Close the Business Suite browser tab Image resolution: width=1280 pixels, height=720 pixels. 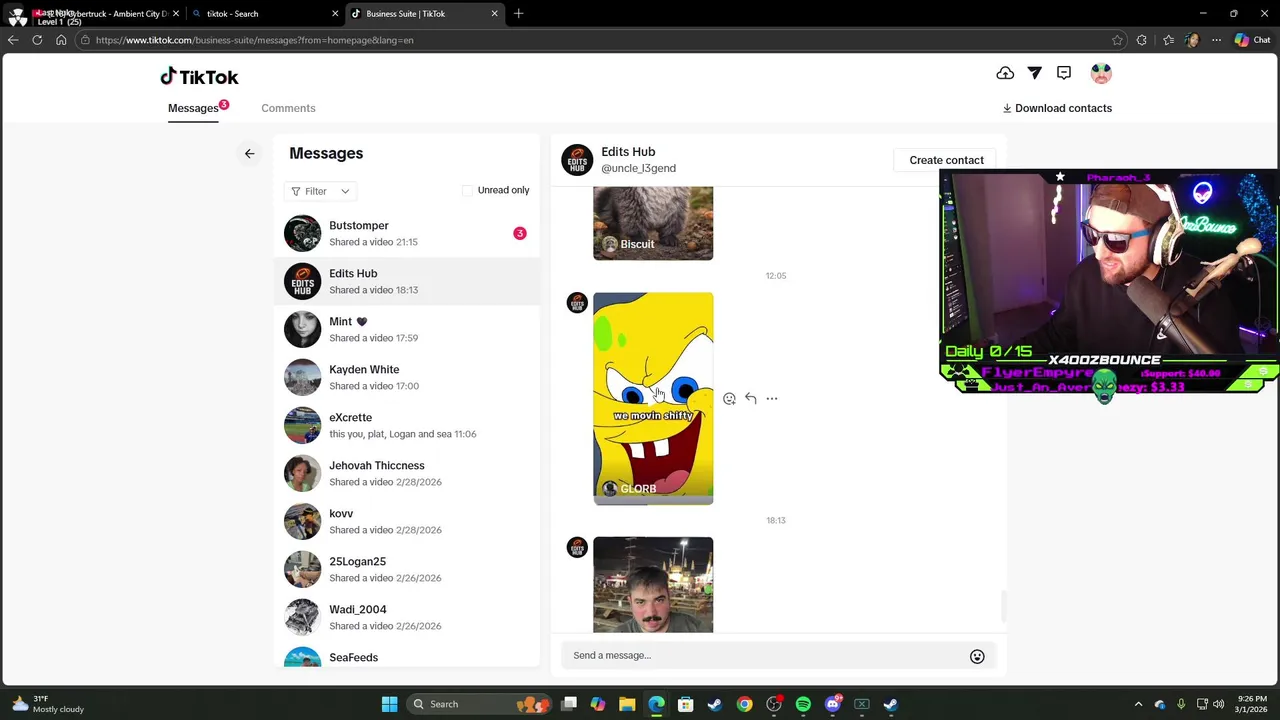(x=494, y=14)
